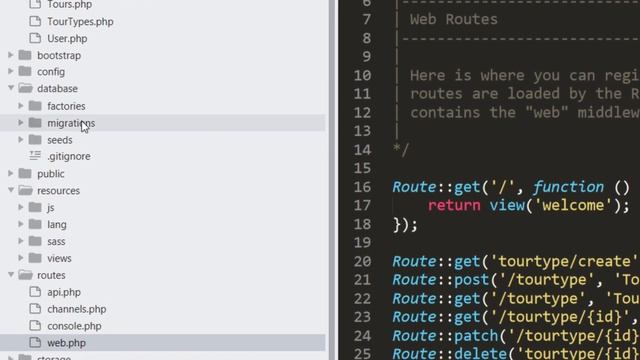
Task: Click line number 16 in gutter
Action: [x=362, y=187]
